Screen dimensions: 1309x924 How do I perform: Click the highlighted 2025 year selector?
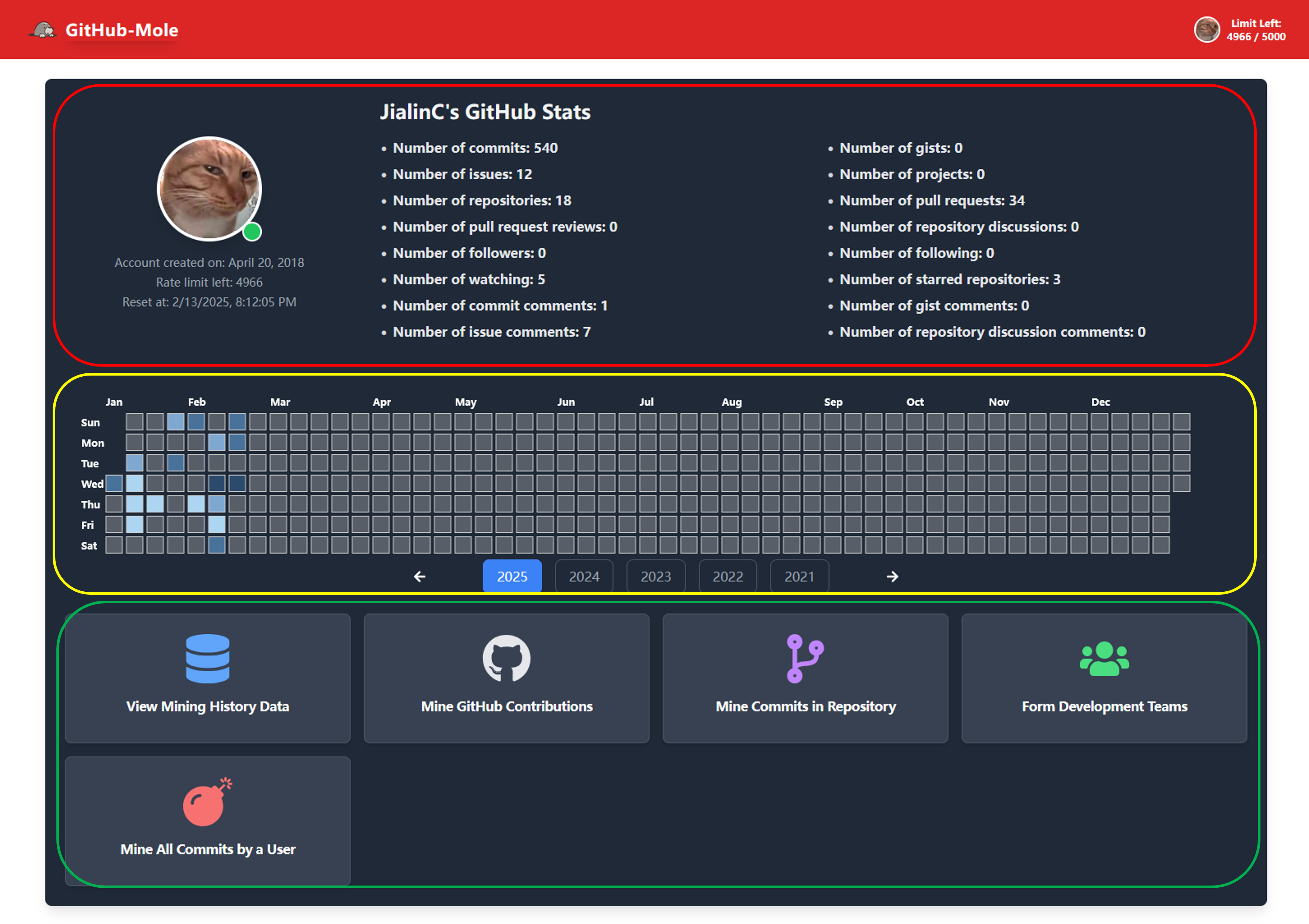click(512, 576)
